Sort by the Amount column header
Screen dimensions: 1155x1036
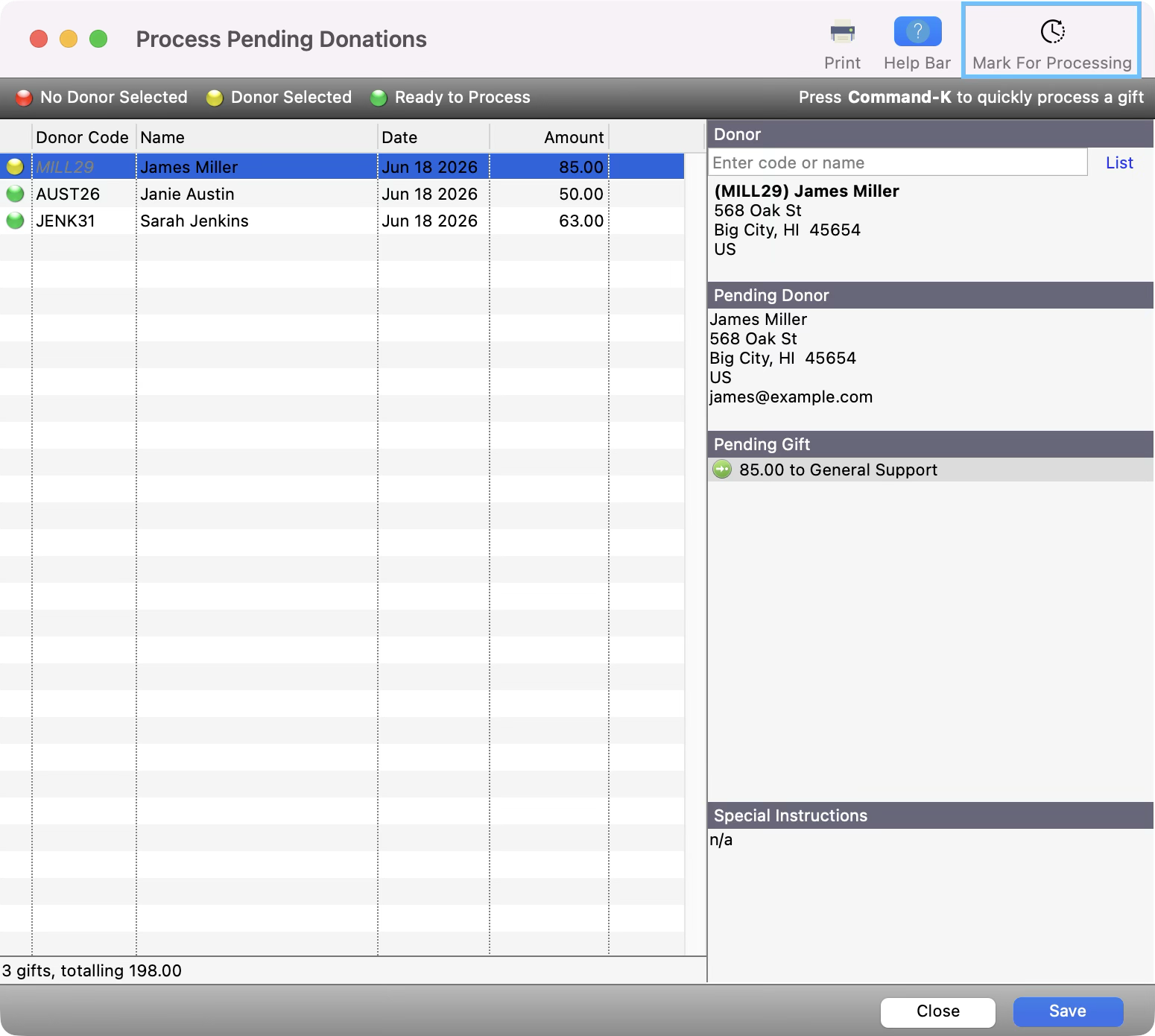click(549, 137)
